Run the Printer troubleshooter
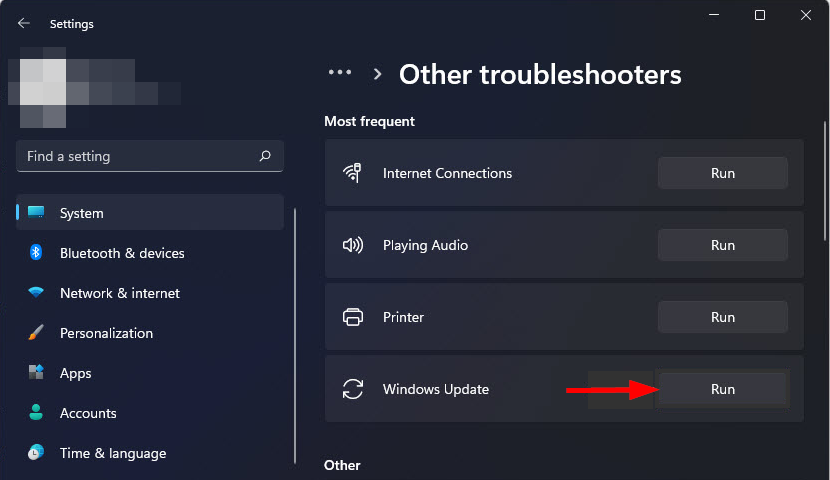 [x=722, y=317]
